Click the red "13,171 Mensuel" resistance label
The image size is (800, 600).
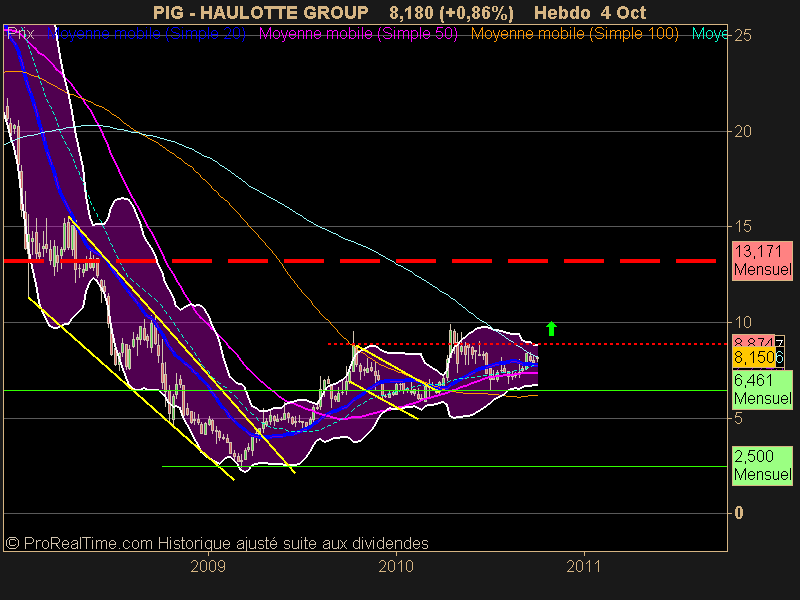click(762, 260)
